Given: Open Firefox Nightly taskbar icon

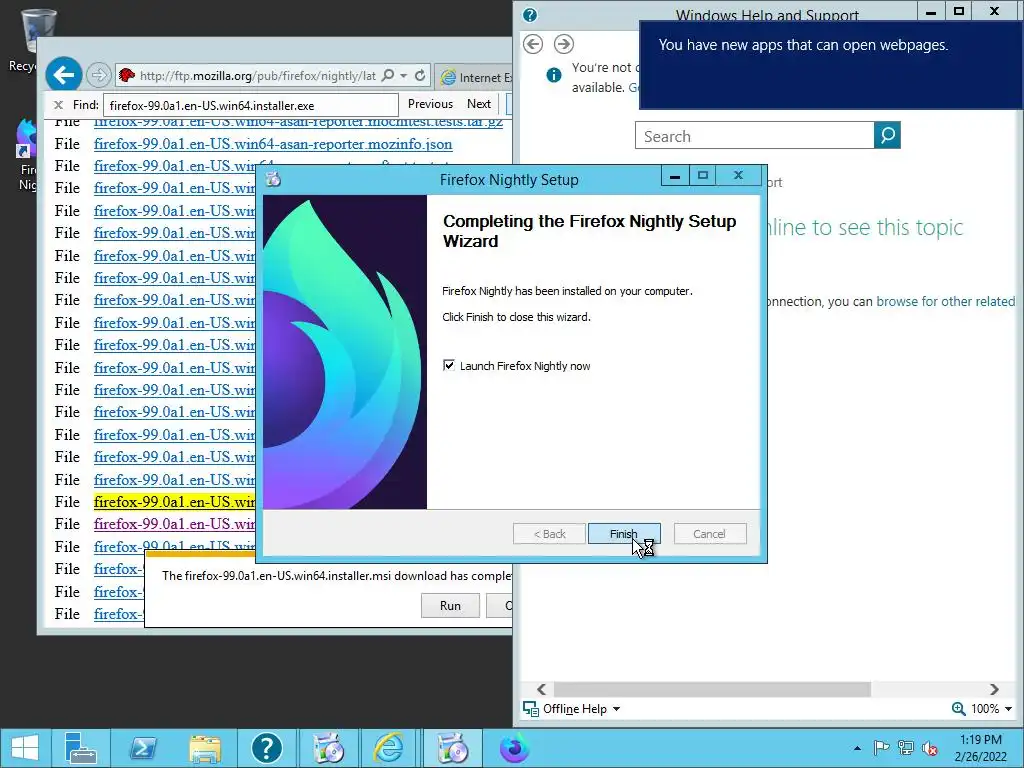Looking at the screenshot, I should tap(514, 748).
